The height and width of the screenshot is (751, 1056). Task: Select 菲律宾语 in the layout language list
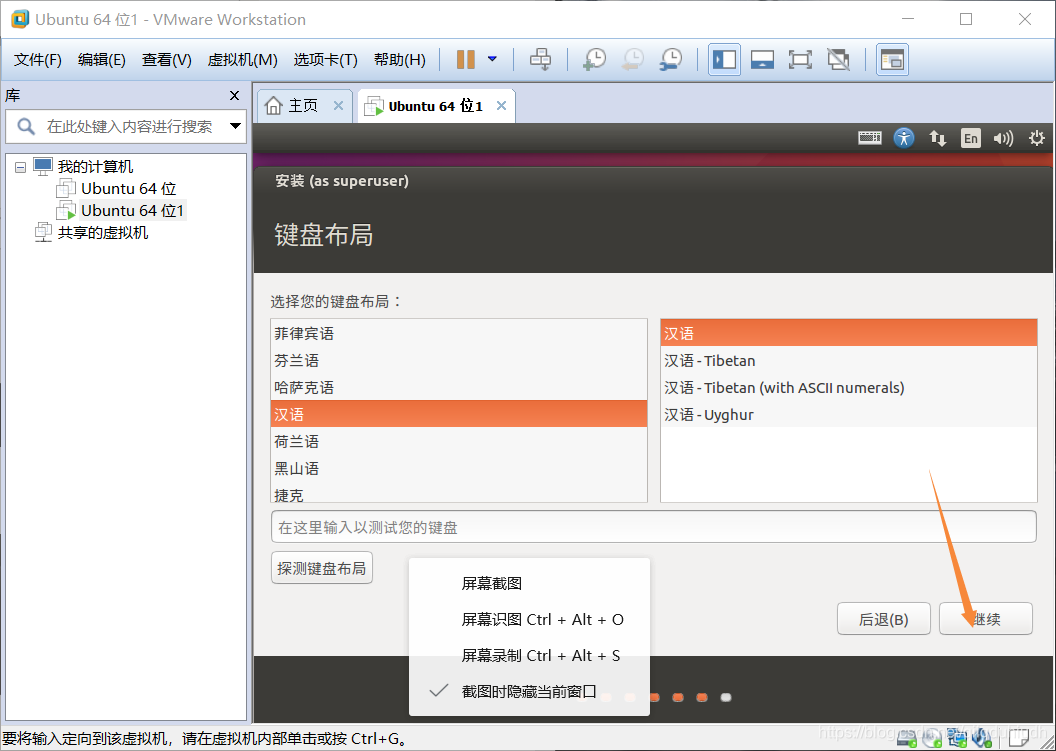(459, 333)
